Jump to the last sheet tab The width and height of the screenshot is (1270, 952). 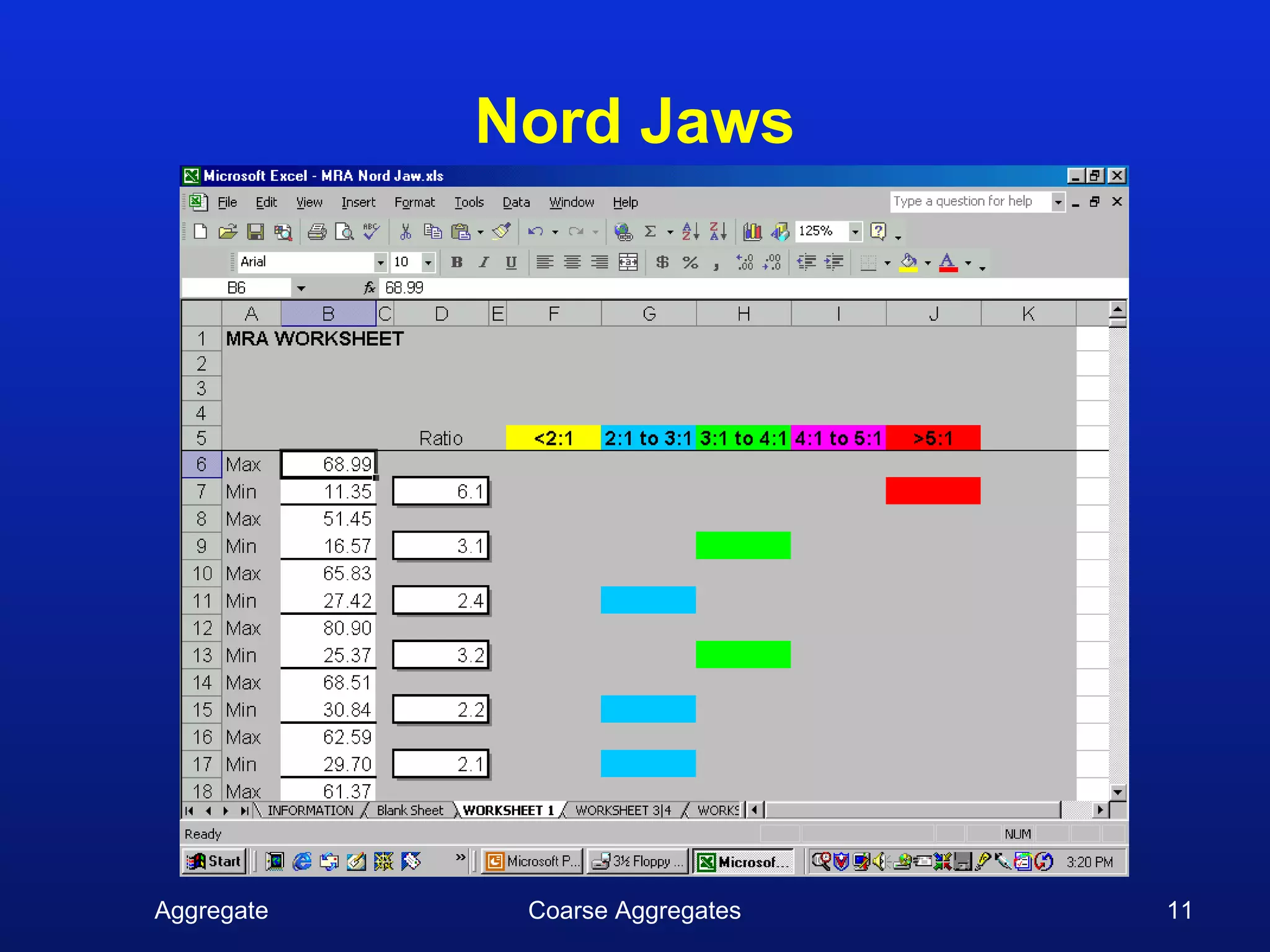click(245, 810)
